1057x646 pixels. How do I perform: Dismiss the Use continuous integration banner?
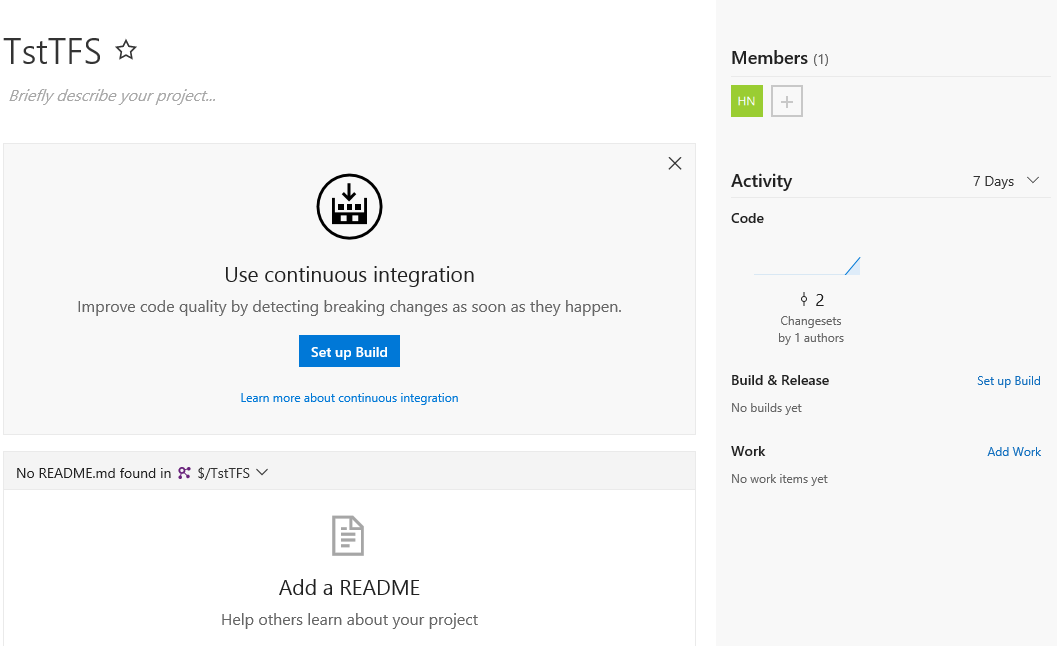pos(675,162)
